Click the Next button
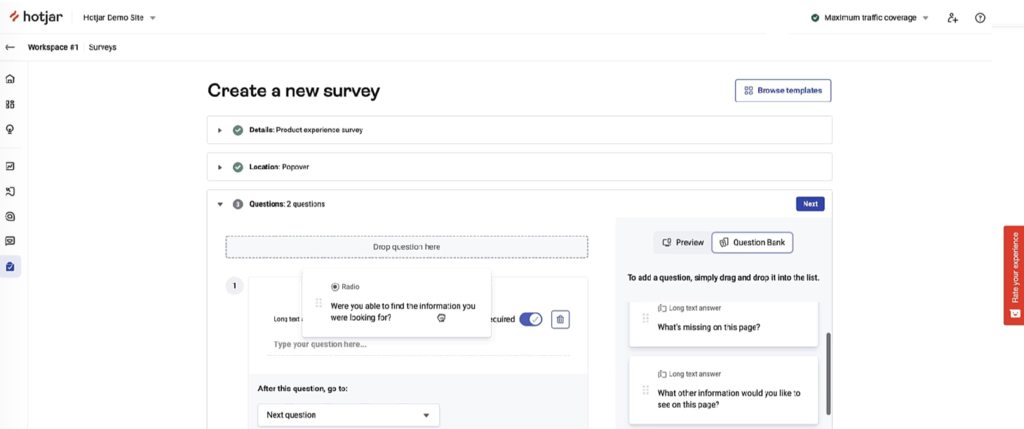 (810, 204)
